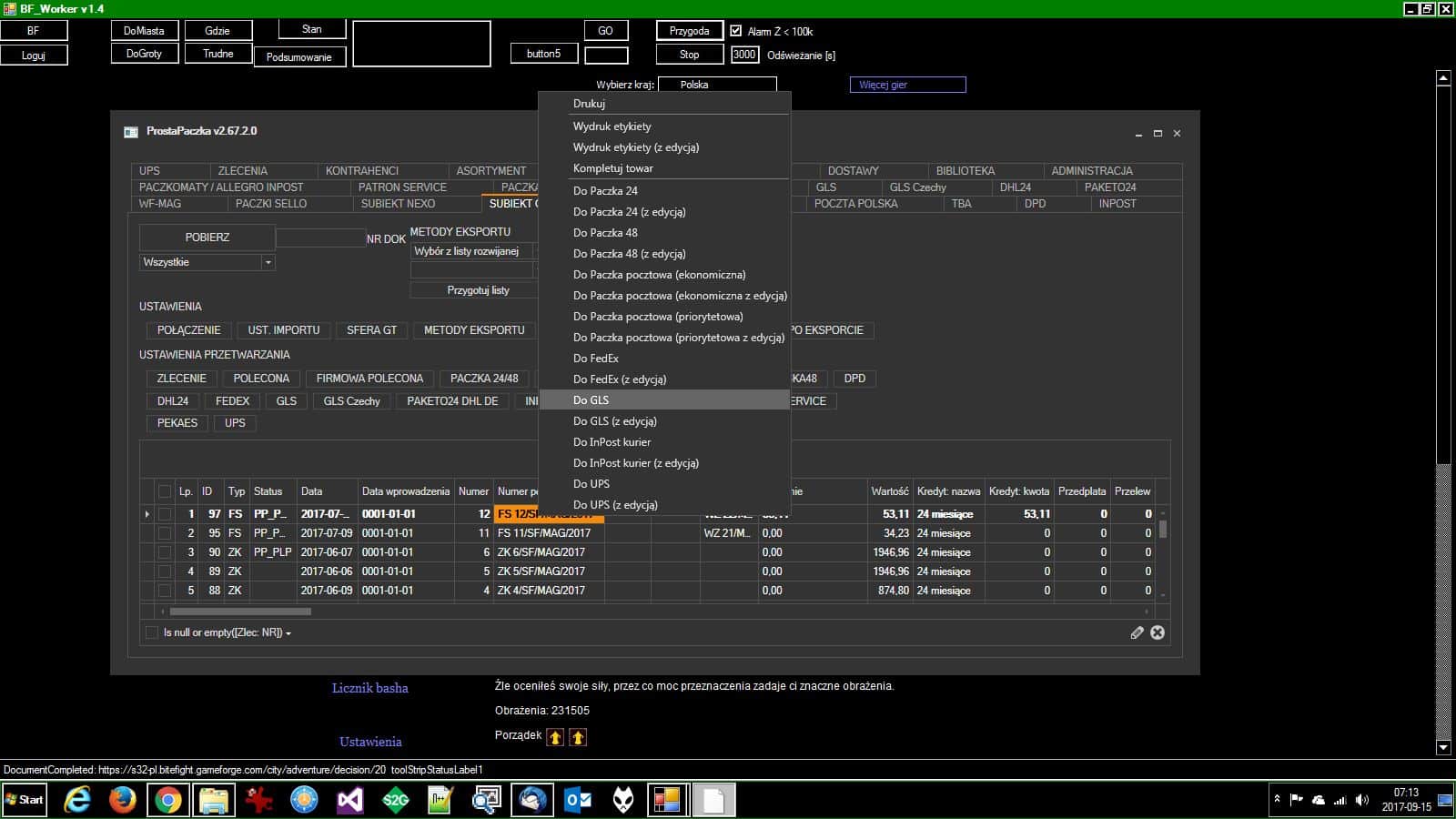
Task: Tick the checkbox for row ID 89
Action: [x=165, y=571]
